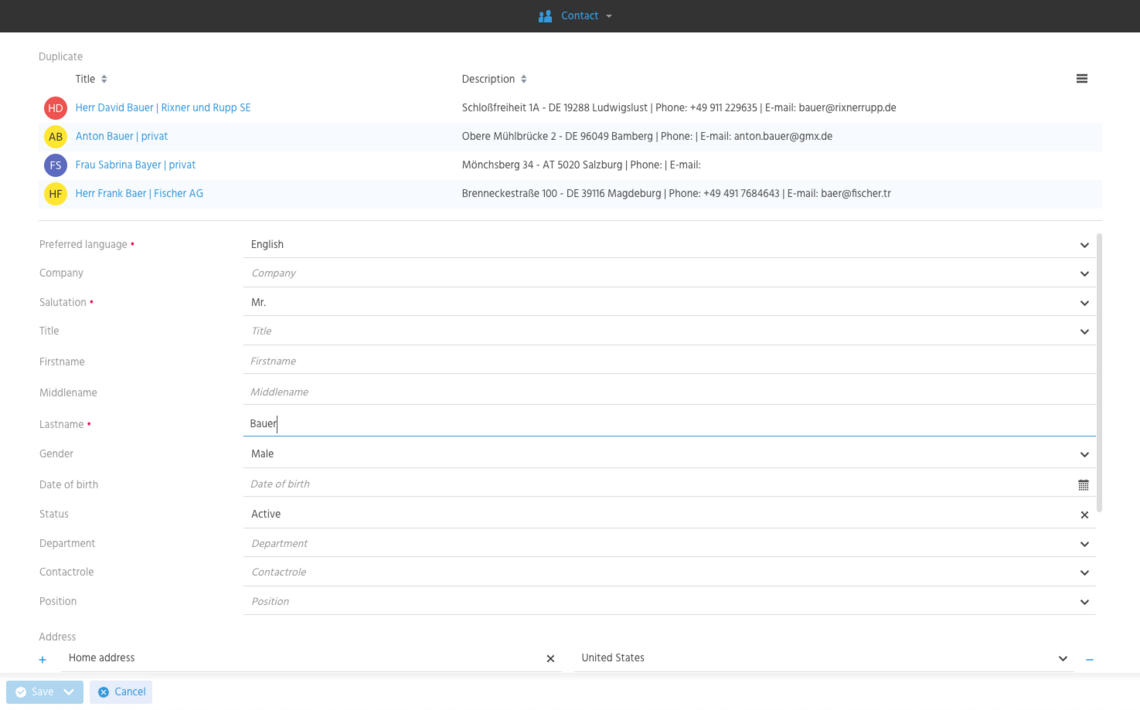
Task: Clear the Home address type field
Action: click(550, 659)
